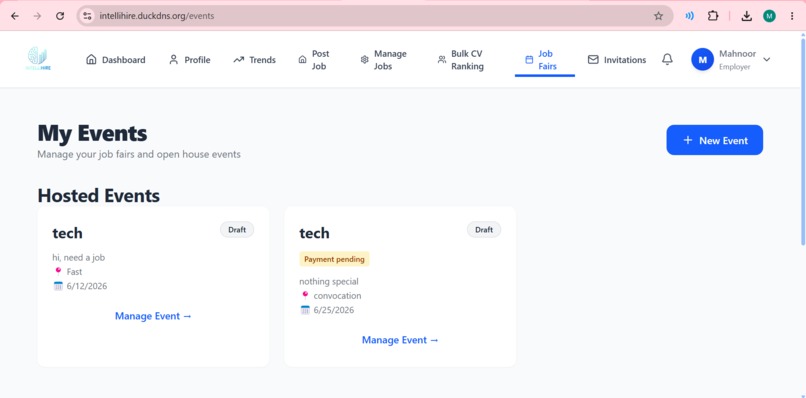Click the Invitations envelope icon
The width and height of the screenshot is (806, 398).
coord(593,60)
